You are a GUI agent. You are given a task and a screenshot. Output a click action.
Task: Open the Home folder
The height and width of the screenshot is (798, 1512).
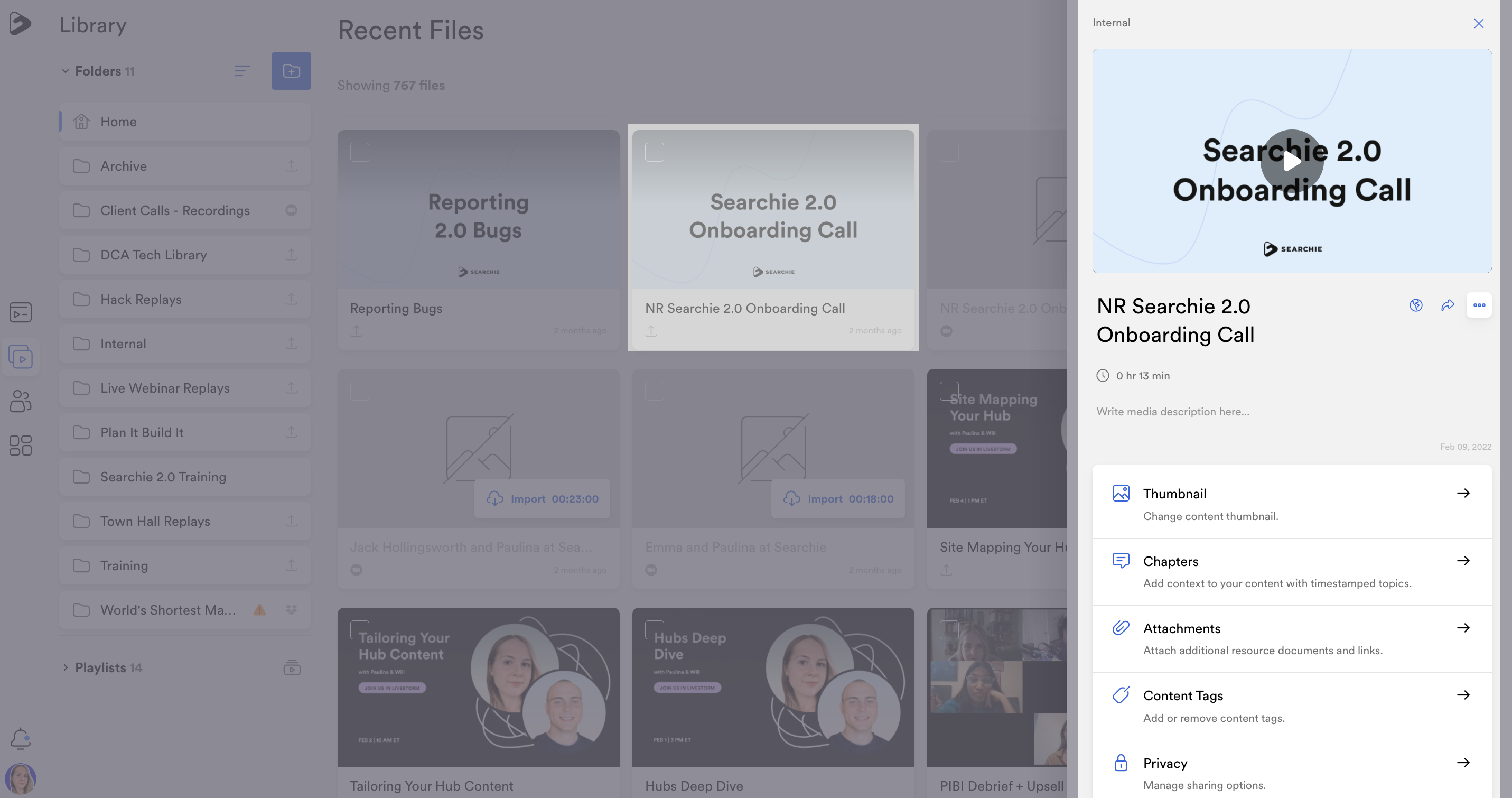click(x=185, y=122)
